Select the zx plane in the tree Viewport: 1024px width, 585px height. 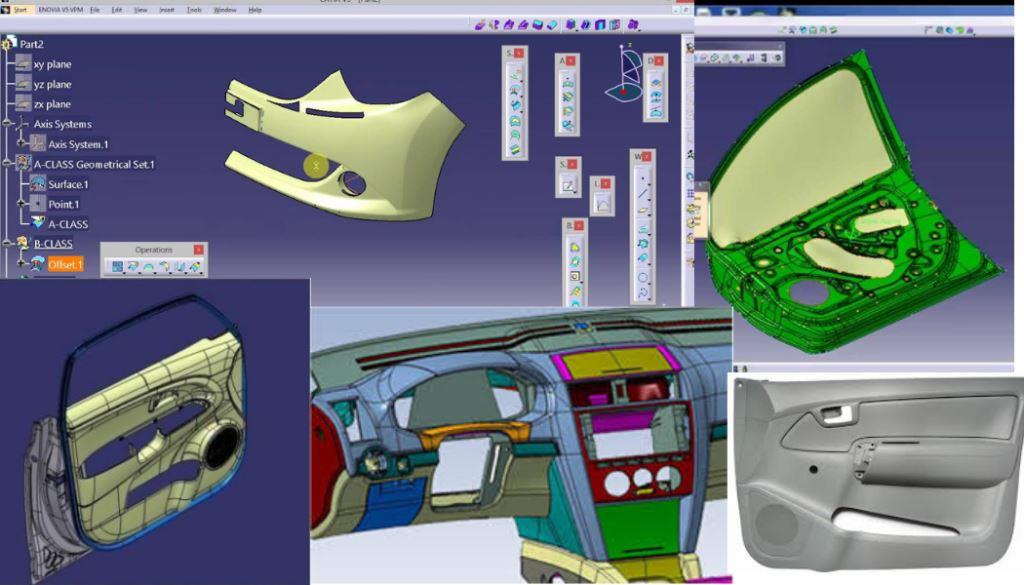pos(52,104)
